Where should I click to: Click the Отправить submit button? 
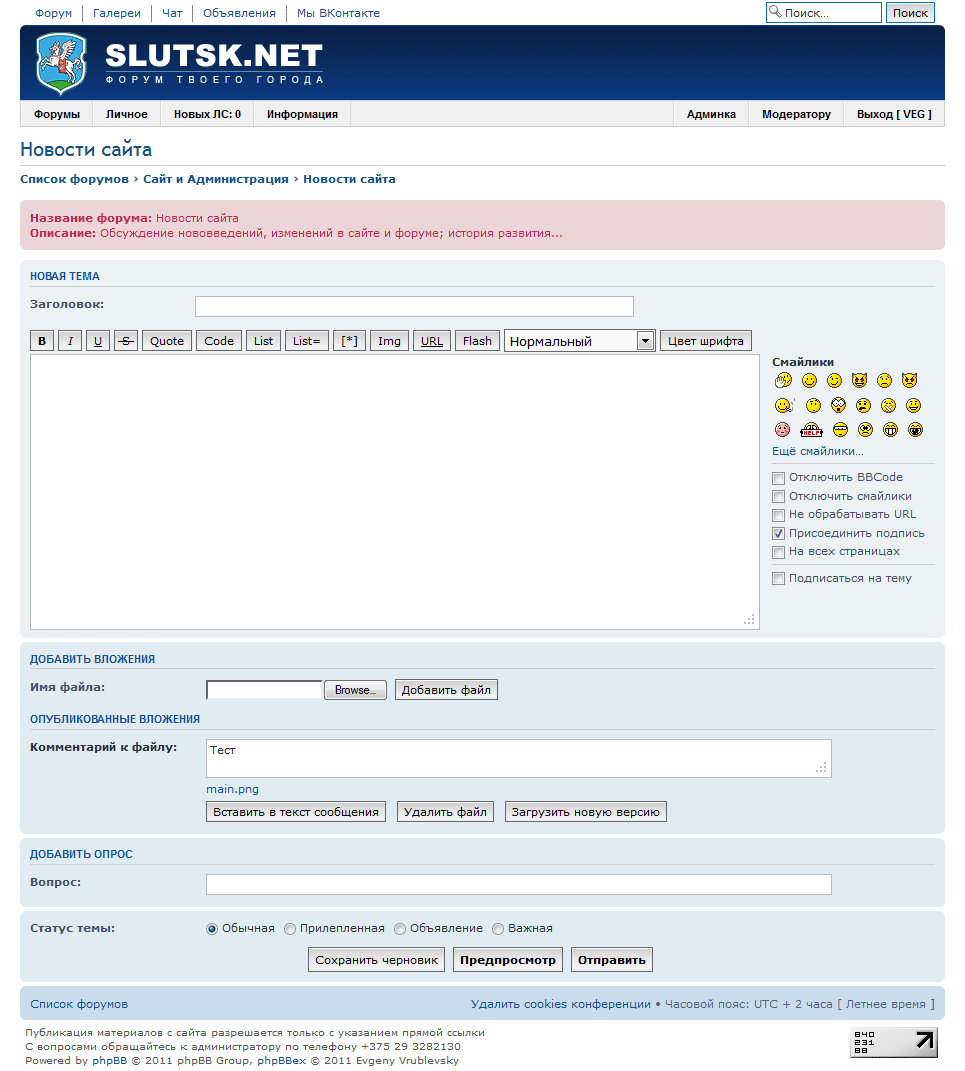click(x=611, y=960)
